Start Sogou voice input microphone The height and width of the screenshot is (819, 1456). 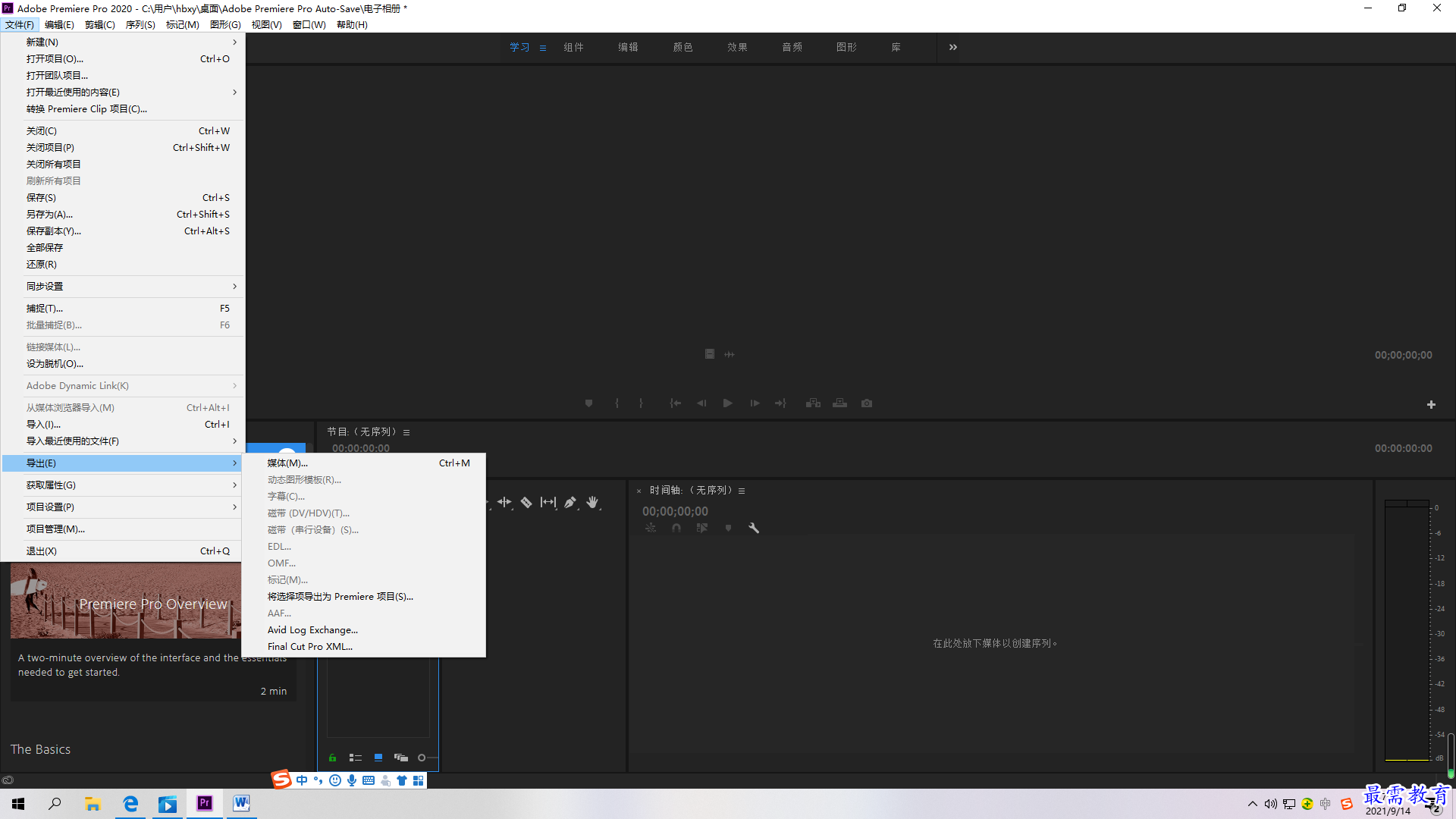pyautogui.click(x=352, y=780)
